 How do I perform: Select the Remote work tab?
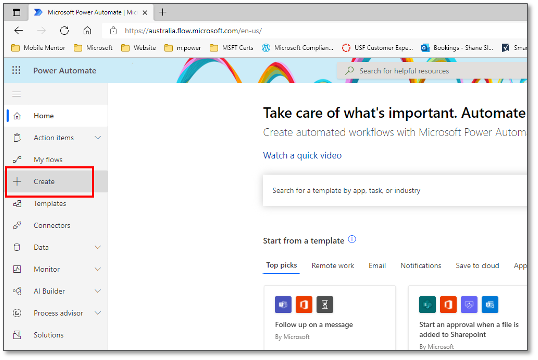click(333, 266)
